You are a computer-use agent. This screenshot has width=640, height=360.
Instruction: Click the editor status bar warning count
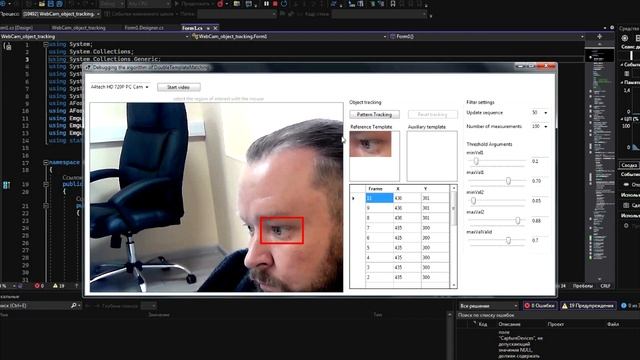[59, 286]
